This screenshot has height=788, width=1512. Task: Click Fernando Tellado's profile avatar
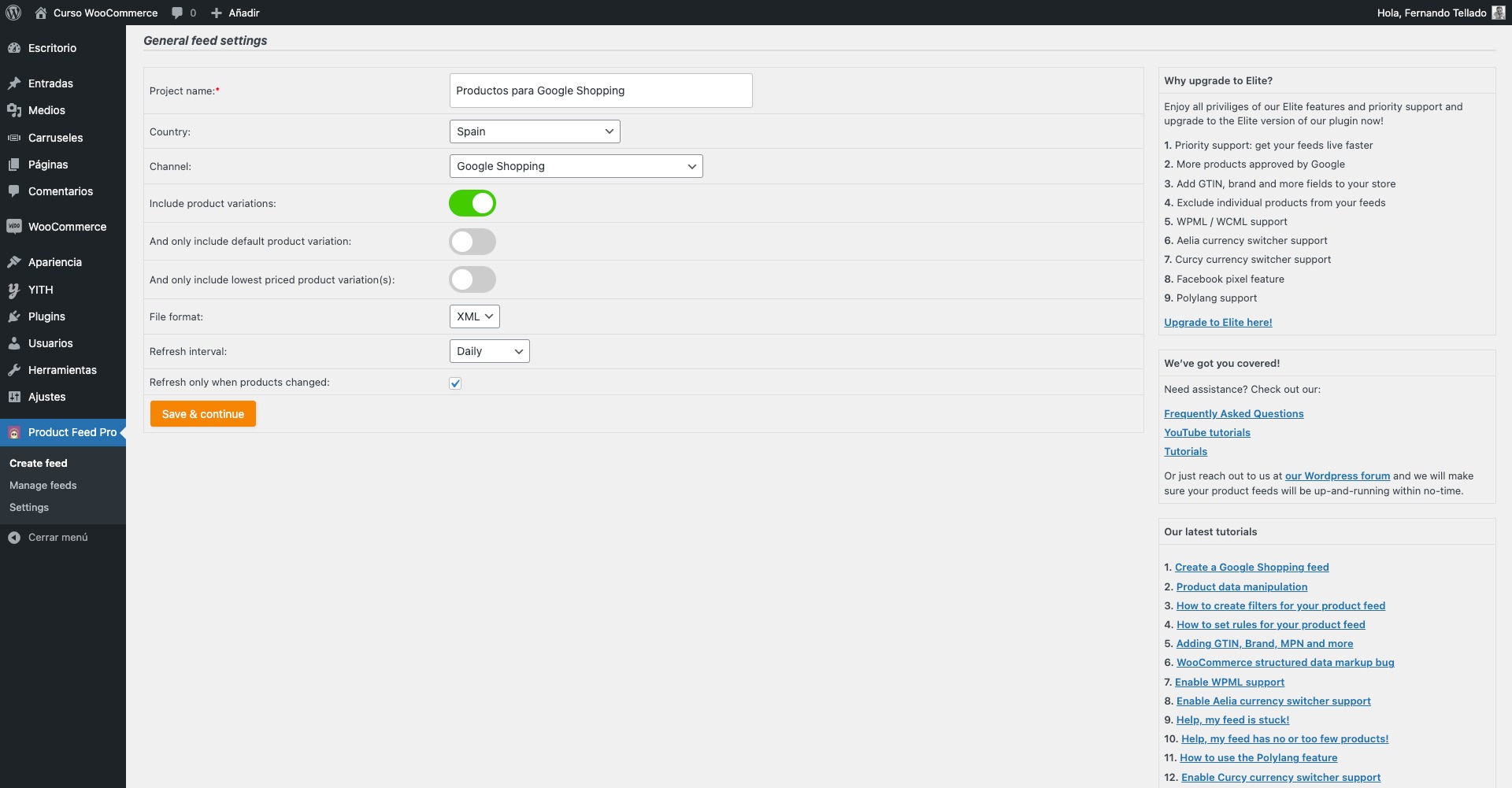click(1499, 13)
